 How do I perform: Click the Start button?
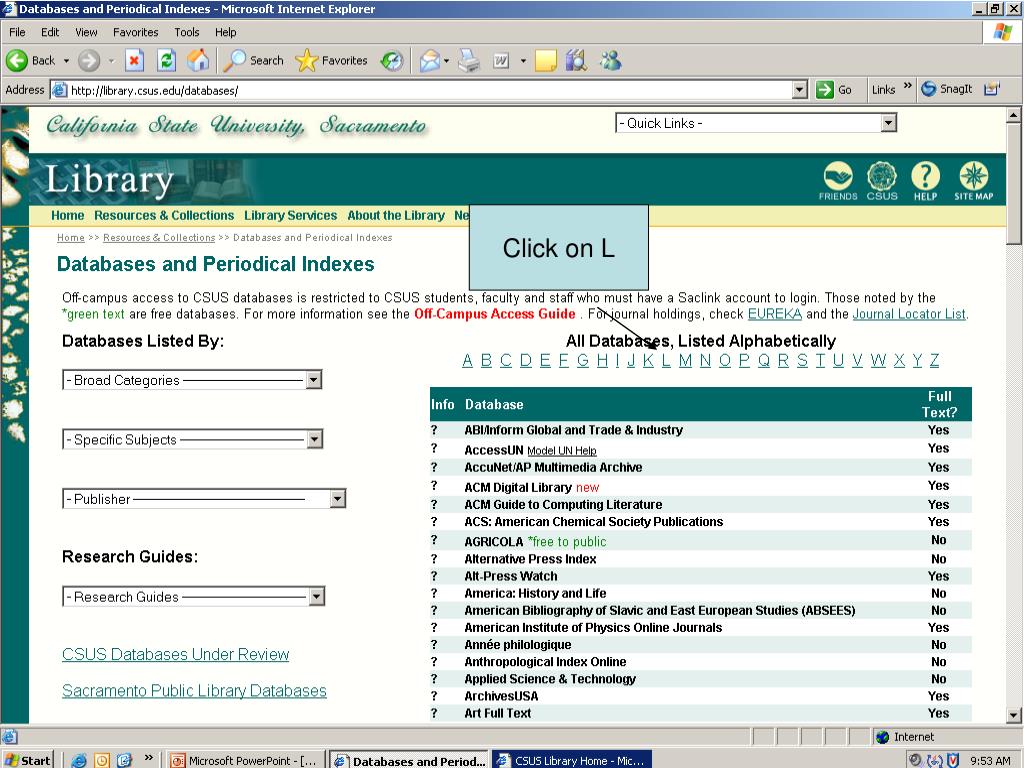27,760
